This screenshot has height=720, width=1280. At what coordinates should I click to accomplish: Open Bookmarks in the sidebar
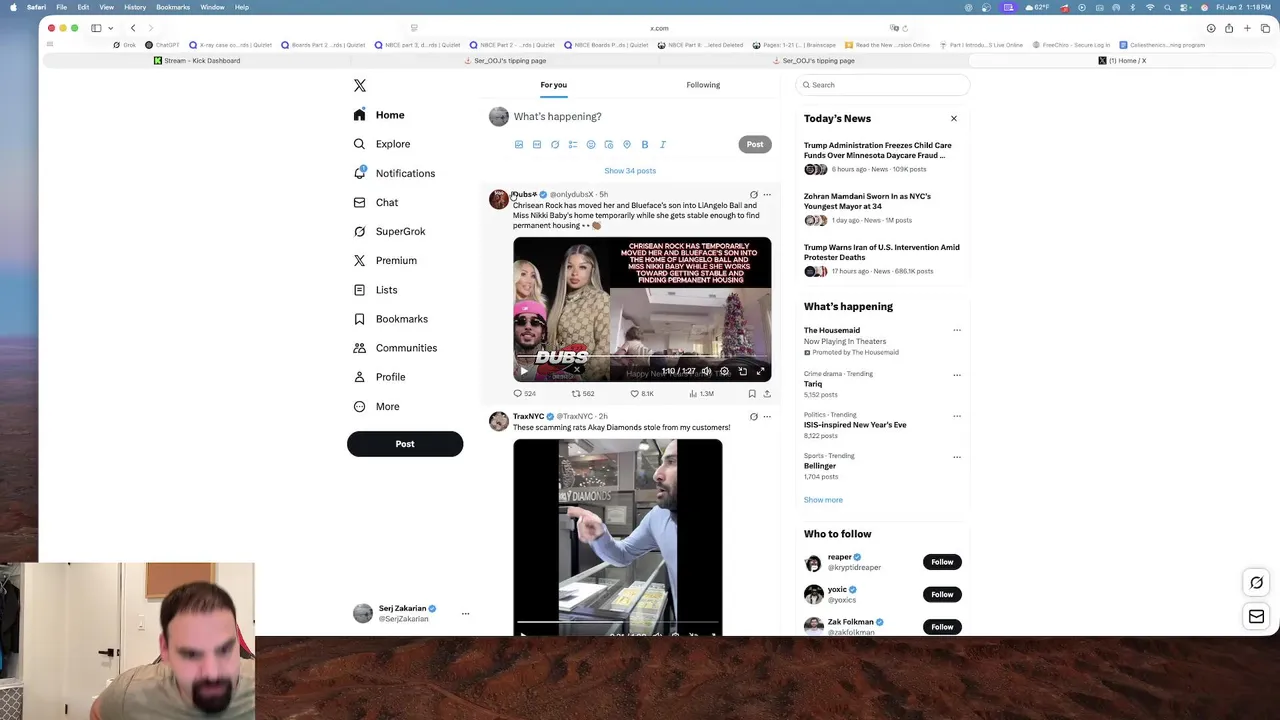pos(391,319)
